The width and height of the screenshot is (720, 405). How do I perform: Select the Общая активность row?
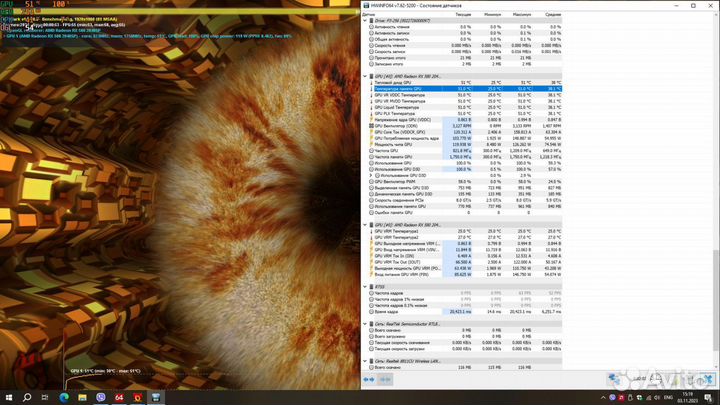click(465, 39)
